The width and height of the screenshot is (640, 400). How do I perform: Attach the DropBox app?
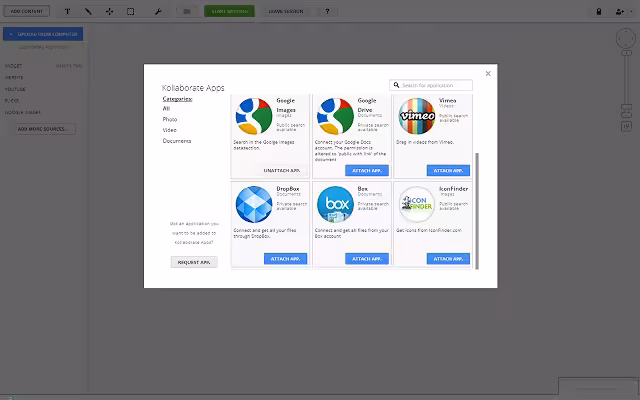(285, 259)
